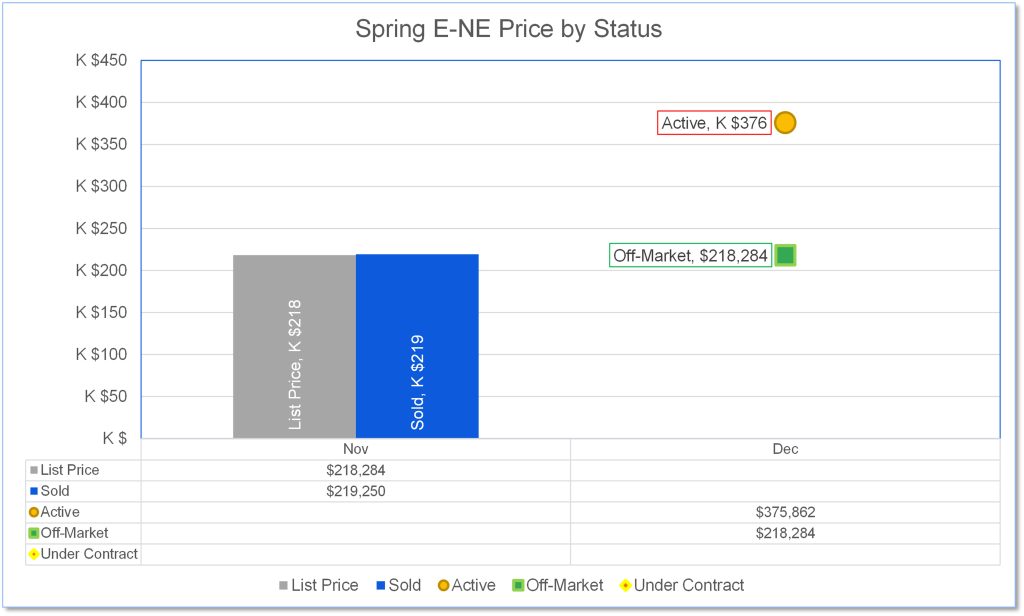Click the chart title Spring E-NE Price by Status

(508, 29)
